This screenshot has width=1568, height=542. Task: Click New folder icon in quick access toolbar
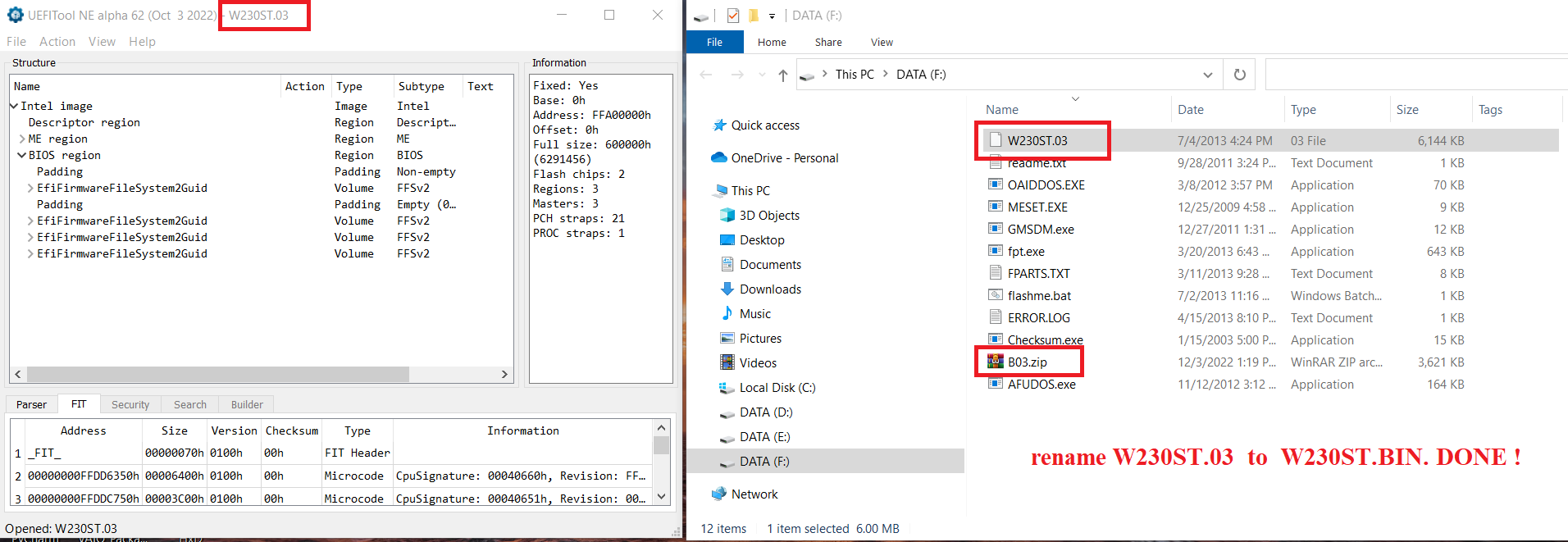(754, 15)
